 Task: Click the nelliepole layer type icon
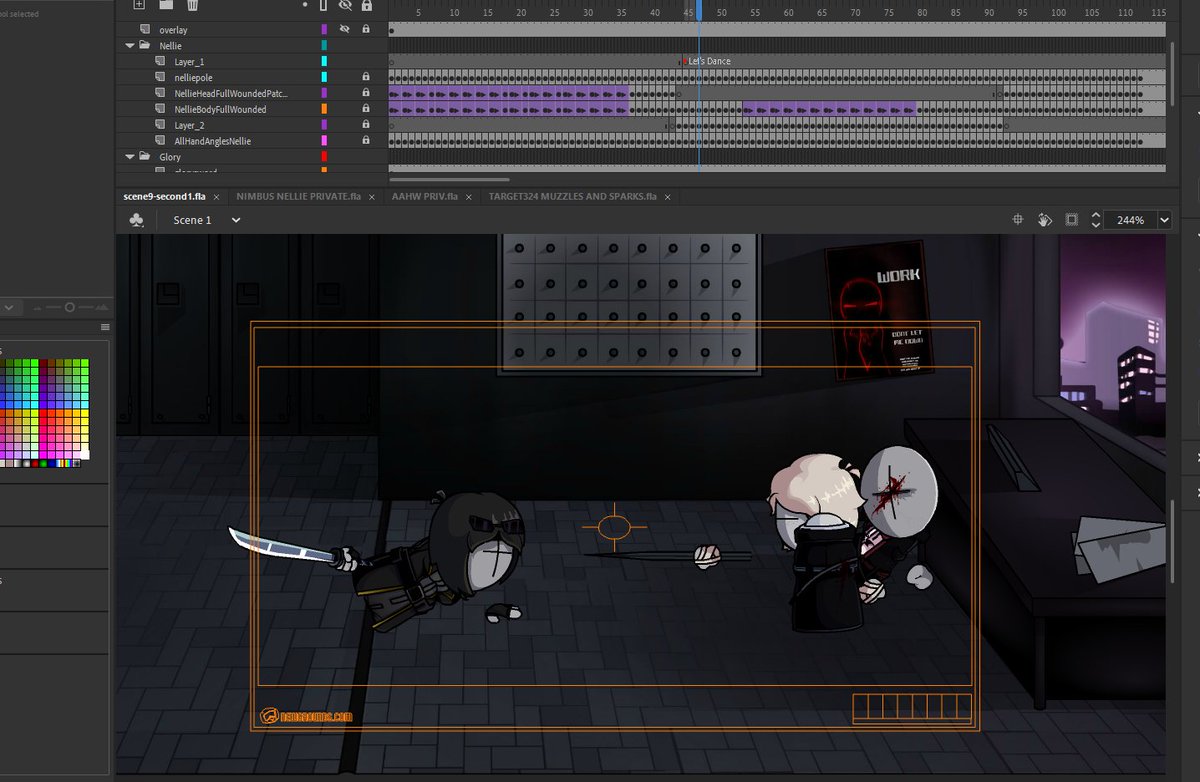160,77
